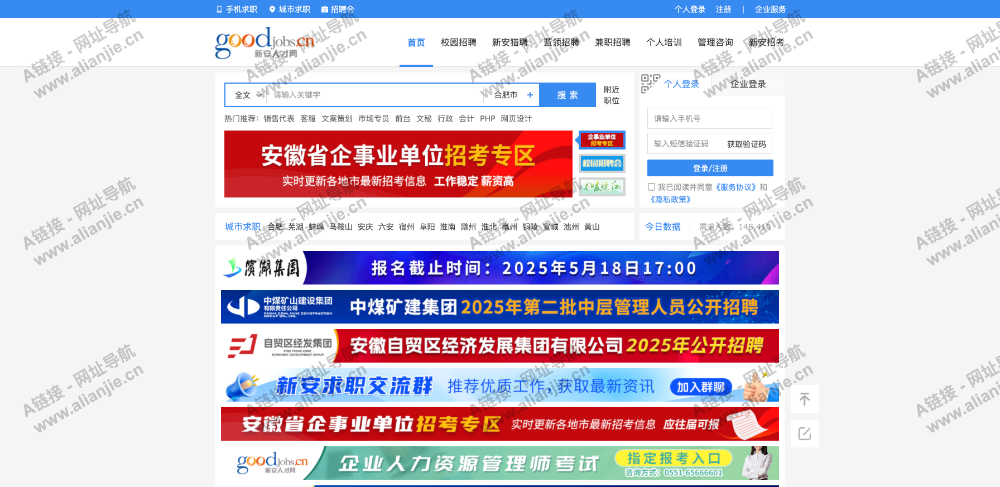Image resolution: width=1000 pixels, height=487 pixels.
Task: Click 指定报考入口 on 人力资源管理师 banner
Action: (673, 458)
